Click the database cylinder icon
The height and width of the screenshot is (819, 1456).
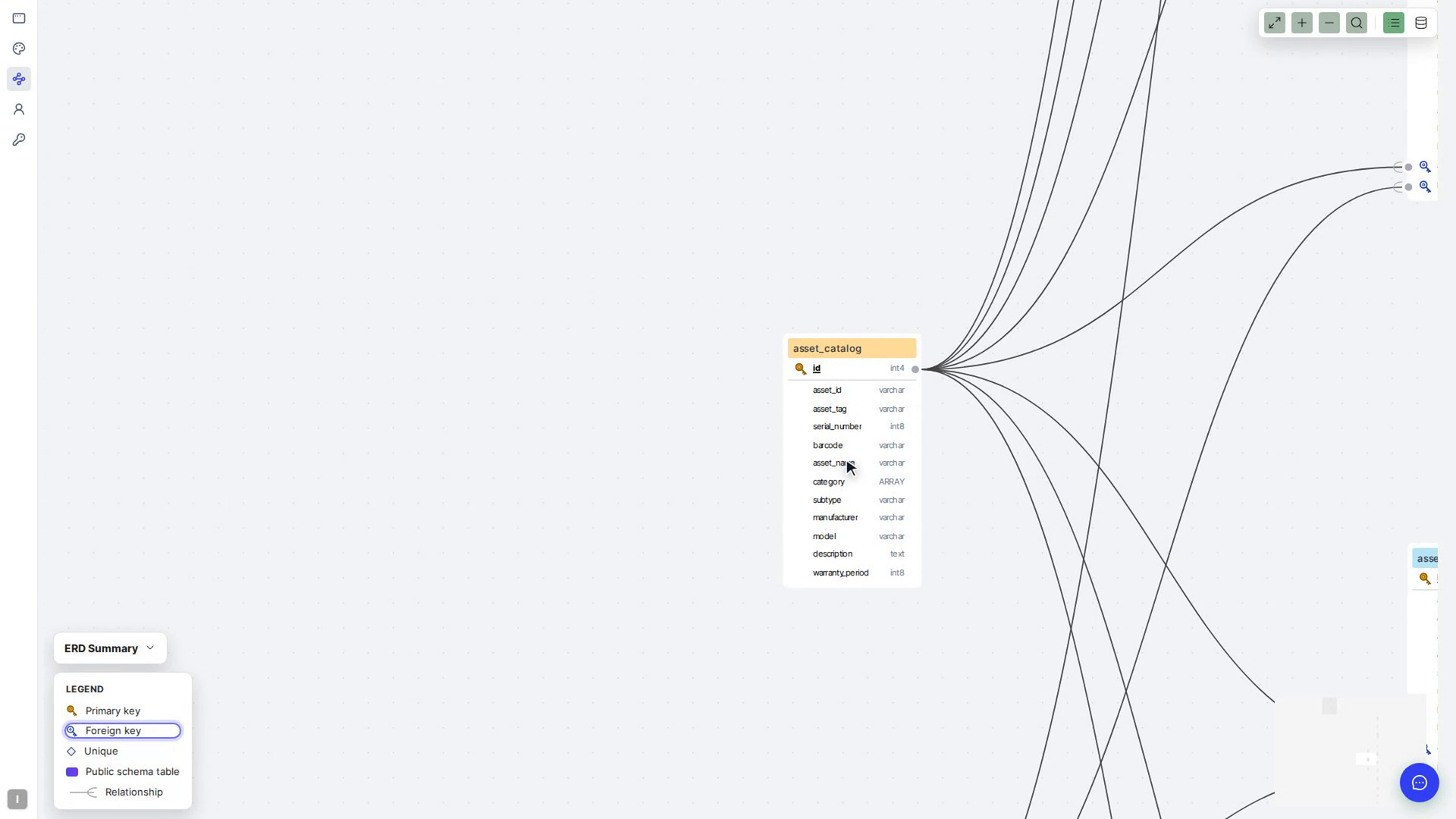click(x=1421, y=23)
